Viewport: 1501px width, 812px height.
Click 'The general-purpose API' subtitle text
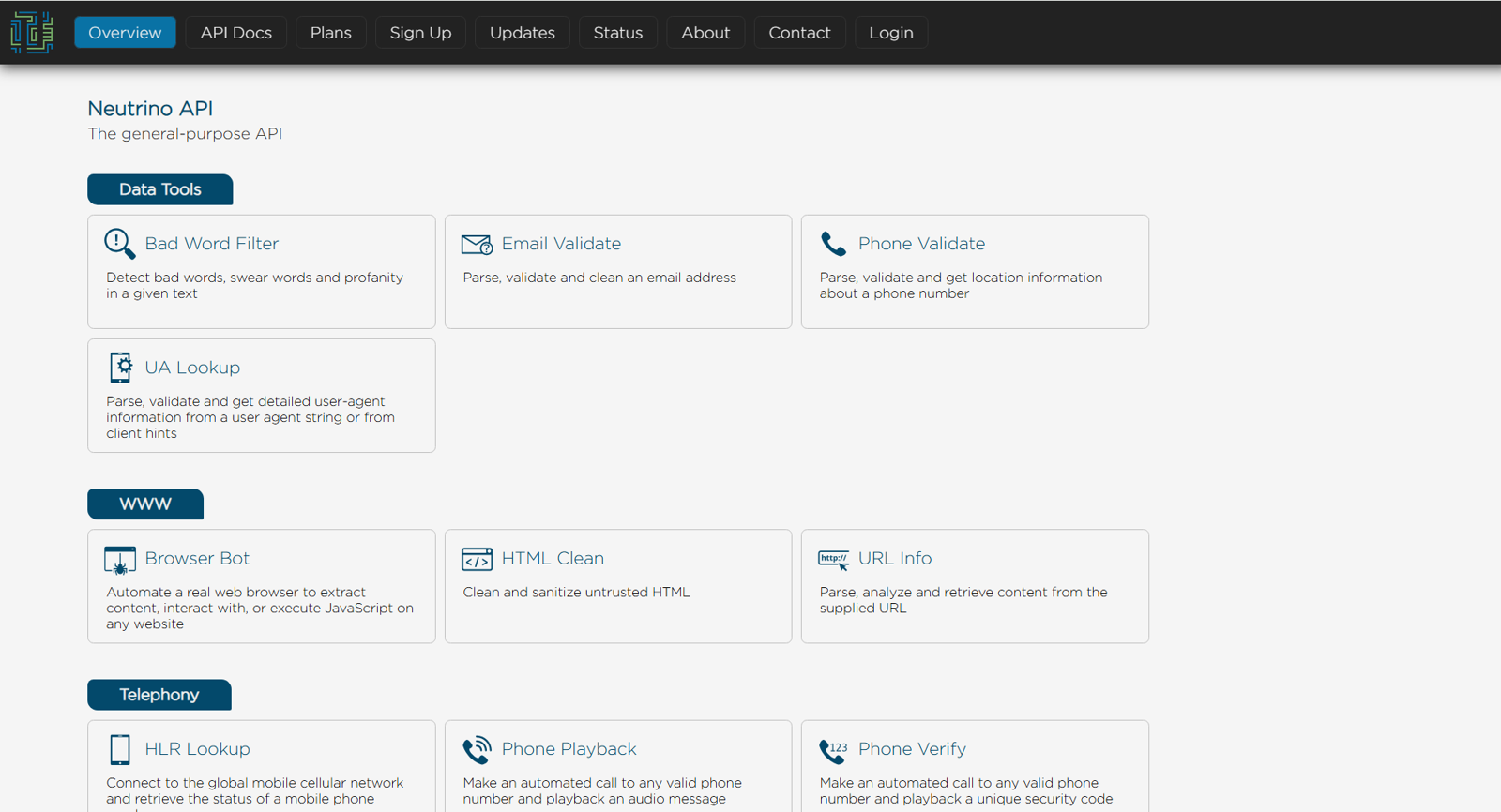pos(185,134)
